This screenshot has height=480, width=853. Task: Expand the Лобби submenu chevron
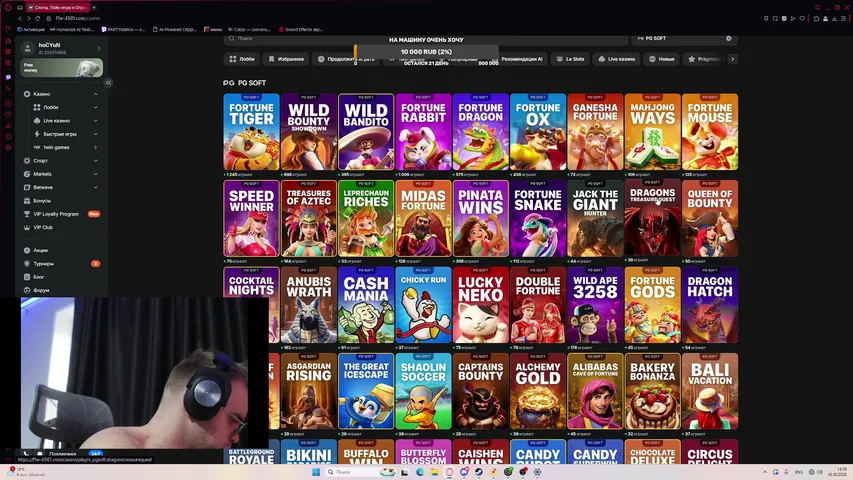(x=96, y=107)
